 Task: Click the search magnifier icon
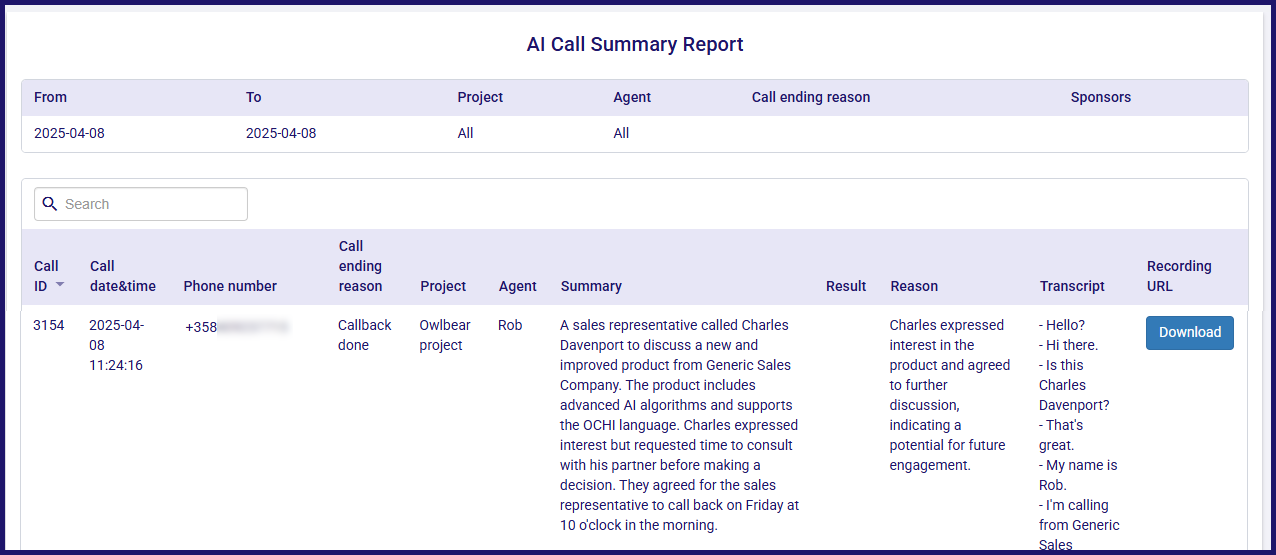click(49, 204)
